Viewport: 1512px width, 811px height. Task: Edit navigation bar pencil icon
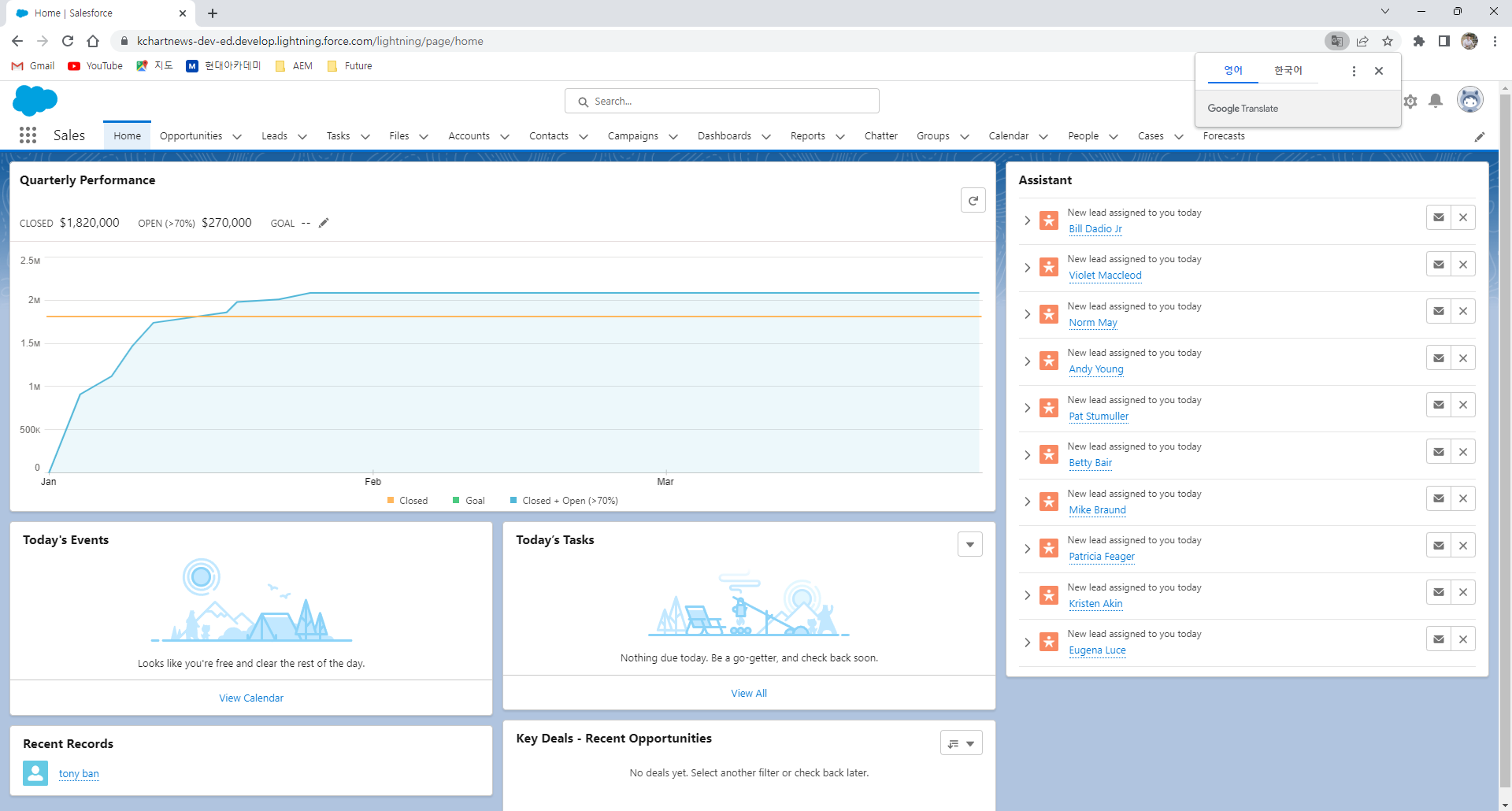pyautogui.click(x=1480, y=136)
